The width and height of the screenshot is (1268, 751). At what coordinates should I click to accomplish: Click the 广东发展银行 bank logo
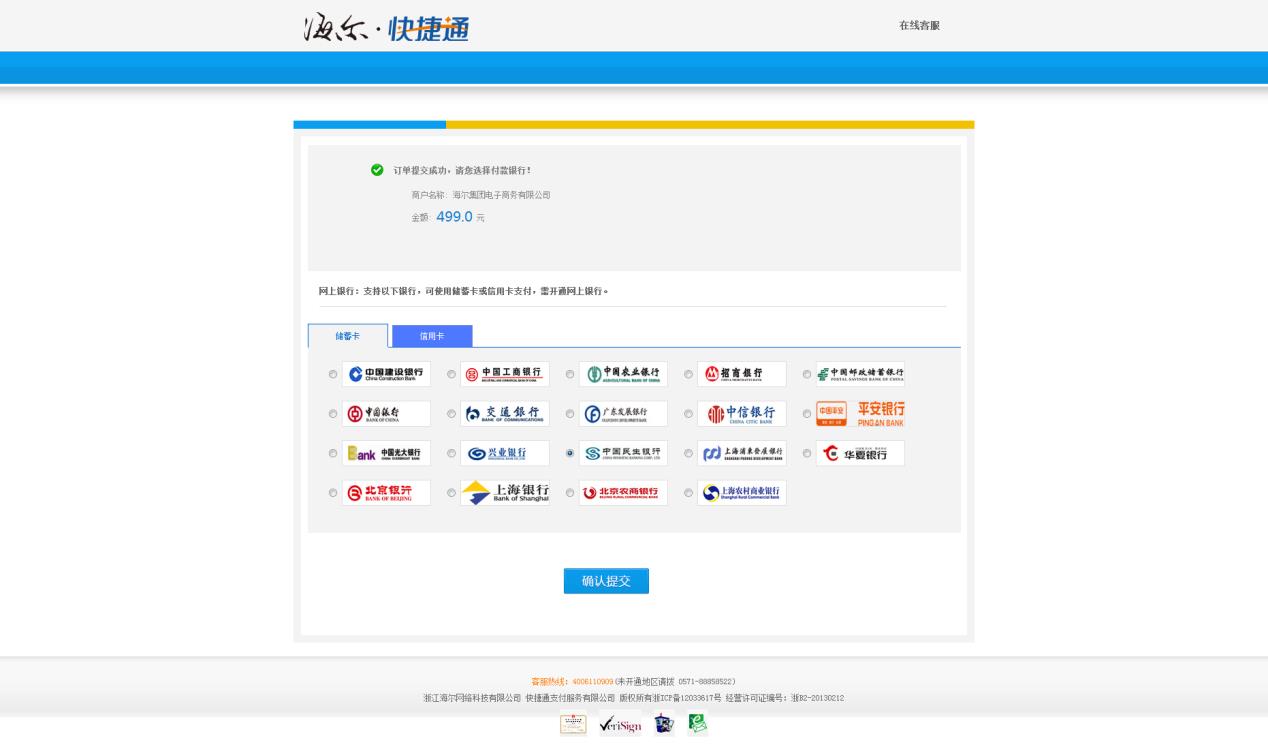click(623, 414)
